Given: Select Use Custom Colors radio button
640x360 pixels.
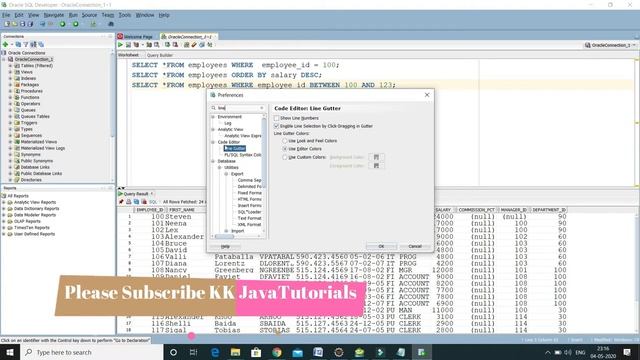Looking at the screenshot, I should (x=285, y=157).
